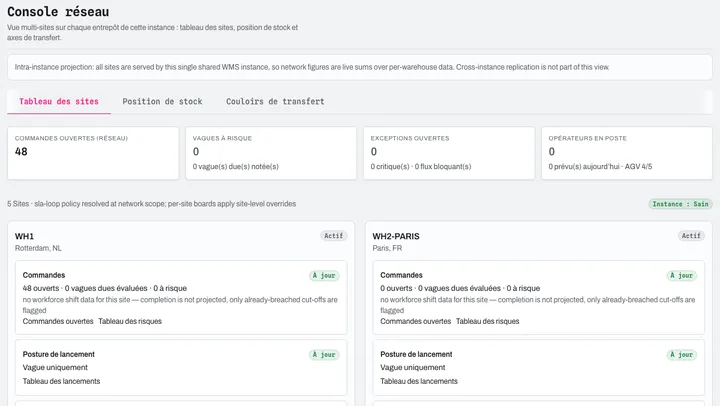Screen dimensions: 720x406
Task: Open the Couloirs de transfert tab
Action: point(275,102)
